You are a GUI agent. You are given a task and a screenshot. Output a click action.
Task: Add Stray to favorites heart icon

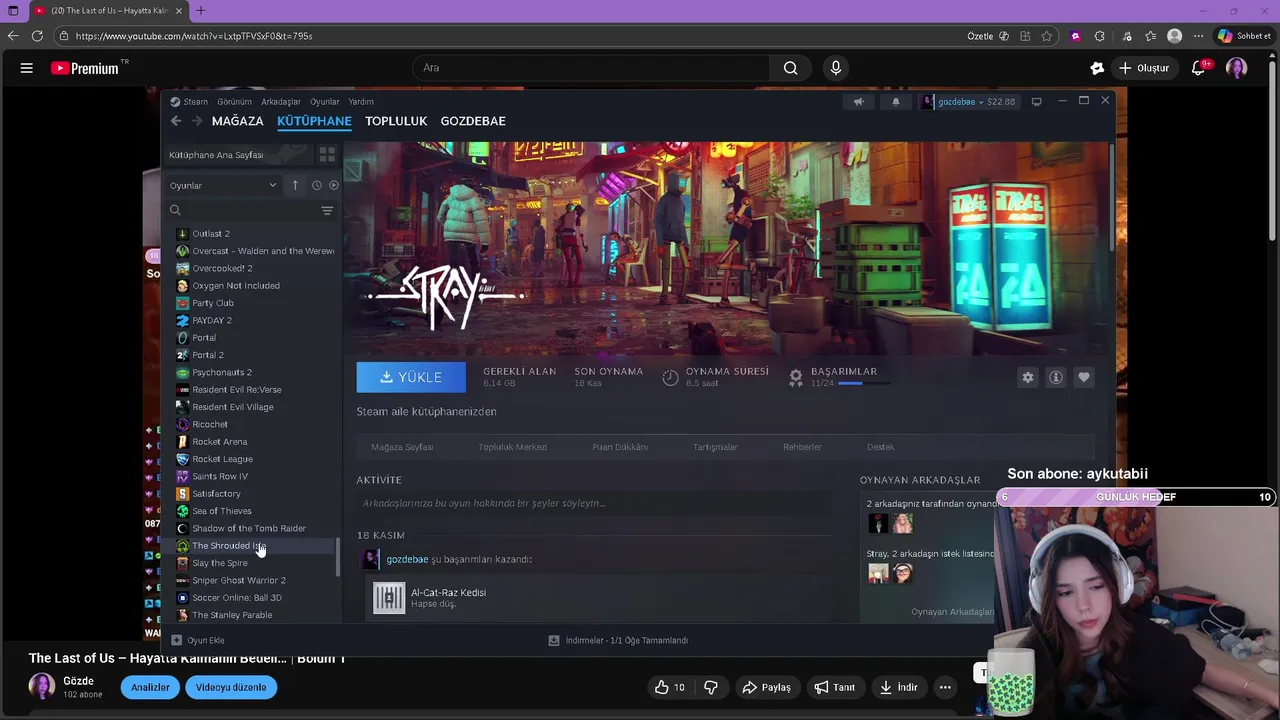[1084, 377]
